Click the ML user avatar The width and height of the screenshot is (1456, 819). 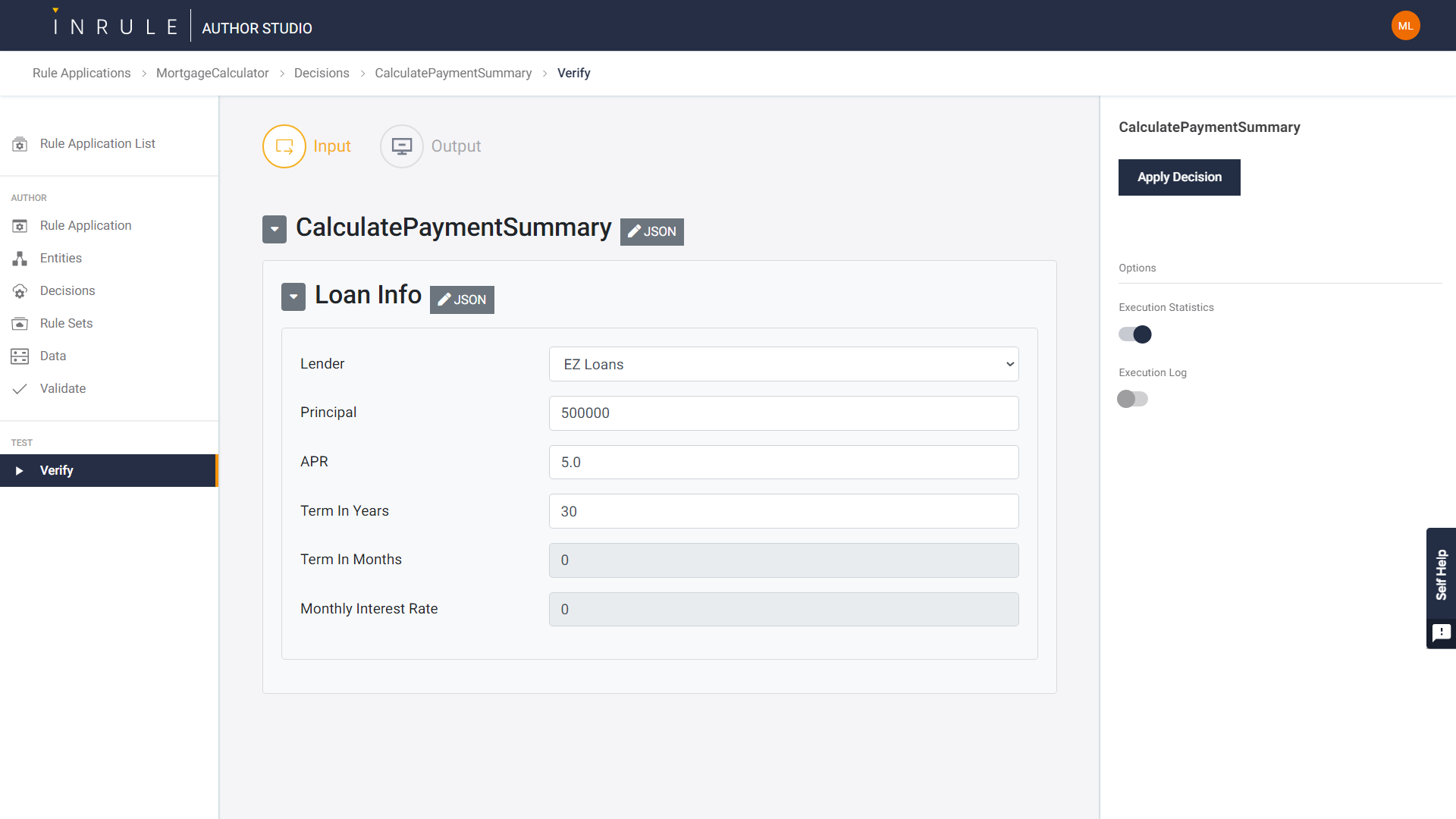[1405, 26]
